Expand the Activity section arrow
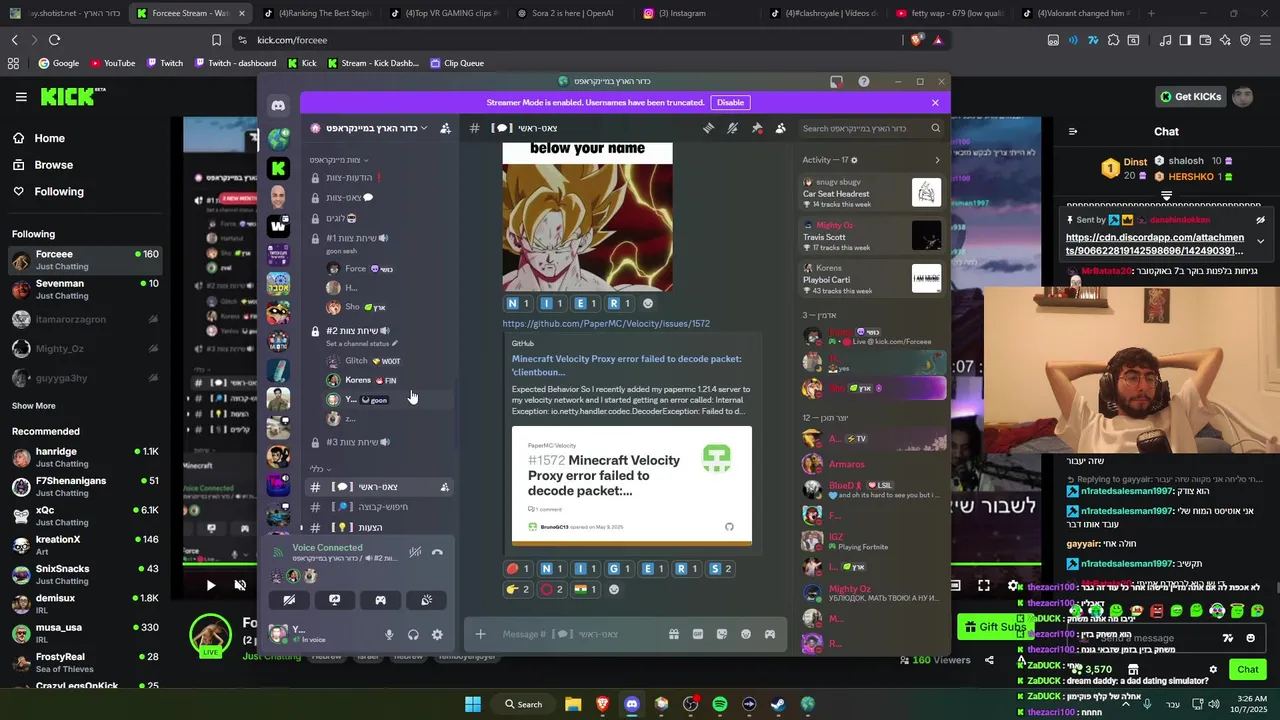Screen dimensions: 1280x720 pyautogui.click(x=937, y=160)
